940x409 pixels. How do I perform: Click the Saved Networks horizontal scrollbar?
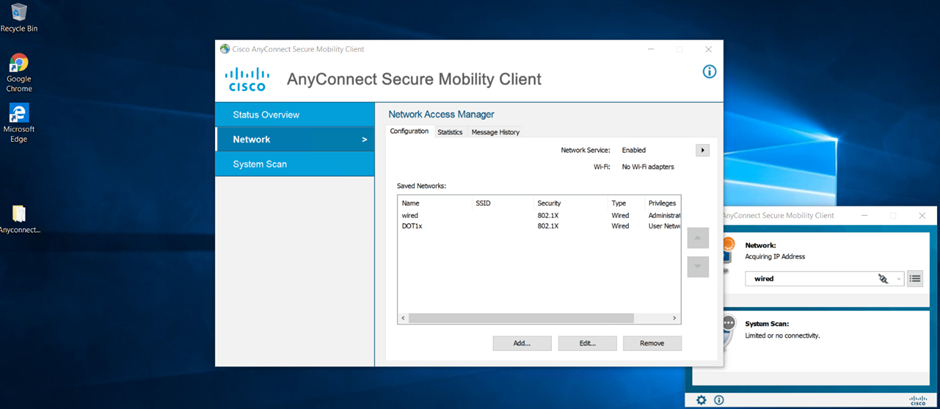coord(540,318)
